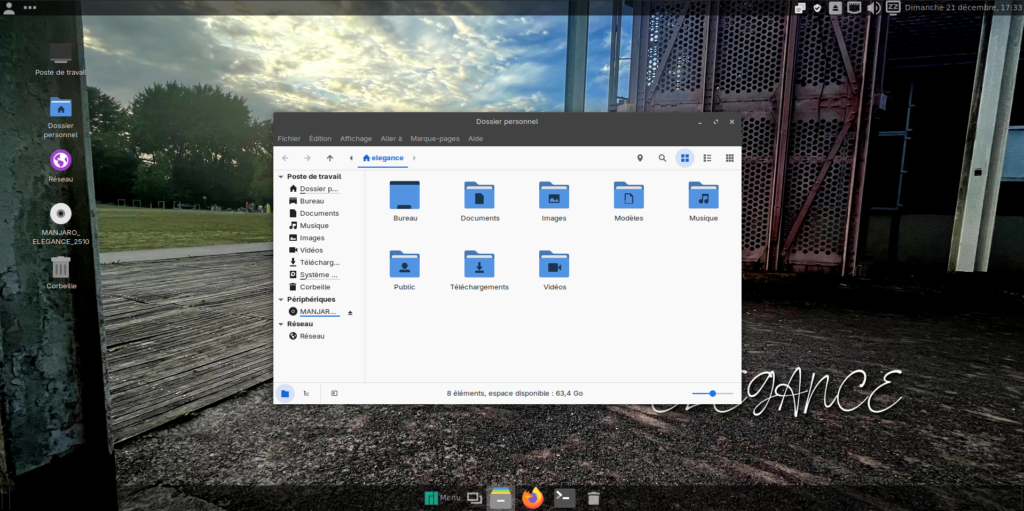Click the status bar free space text
This screenshot has height=511, width=1024.
click(515, 393)
